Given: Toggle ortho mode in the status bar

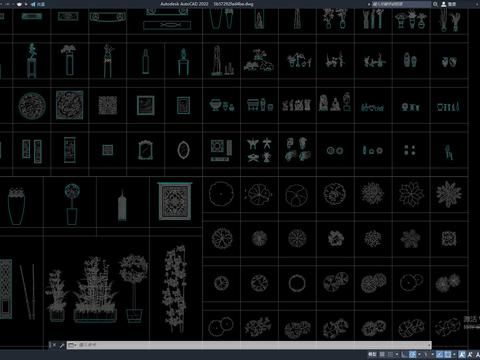Looking at the screenshot, I should pos(404,354).
